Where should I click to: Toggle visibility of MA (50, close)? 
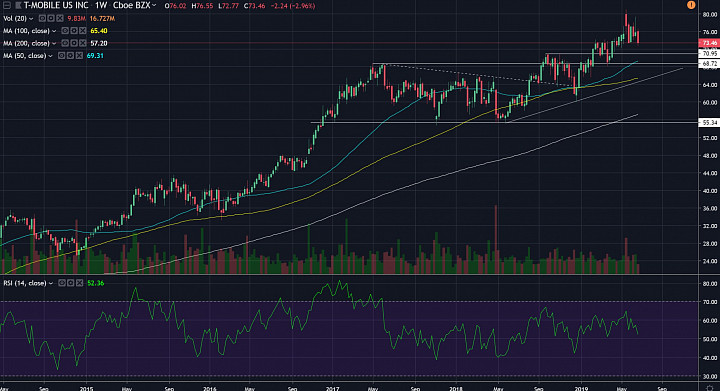pyautogui.click(x=62, y=56)
